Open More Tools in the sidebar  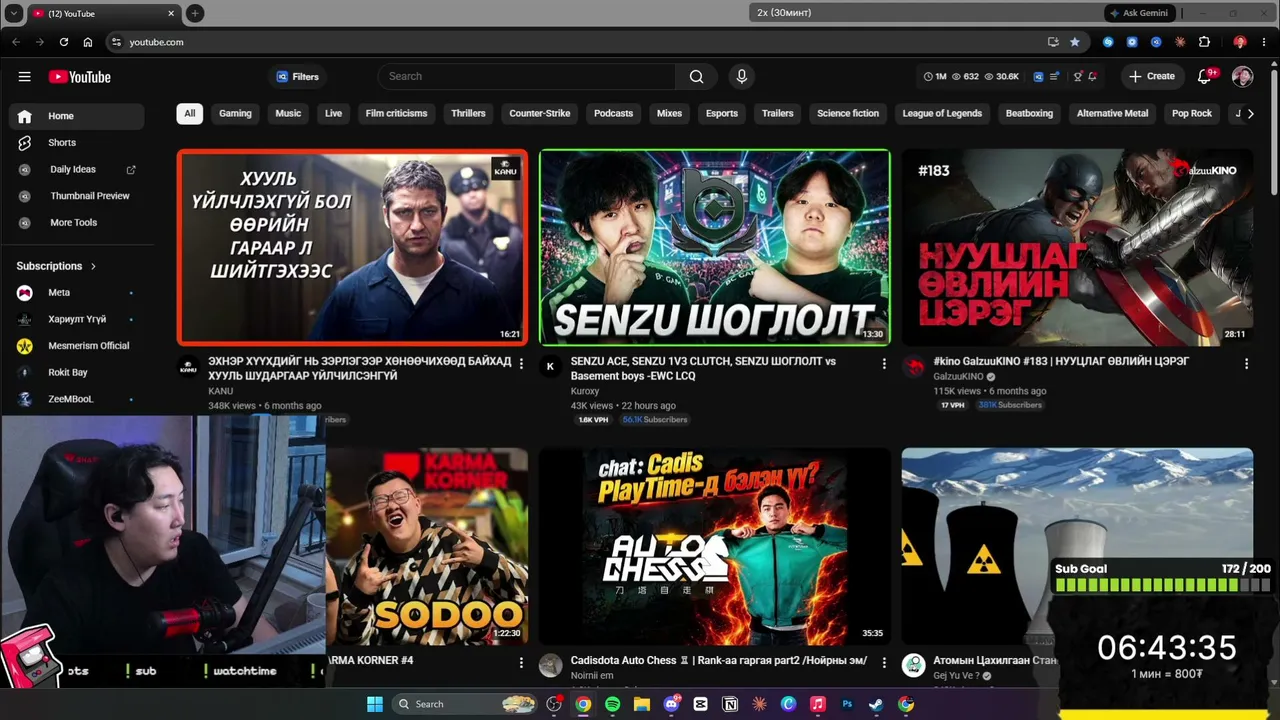click(76, 223)
